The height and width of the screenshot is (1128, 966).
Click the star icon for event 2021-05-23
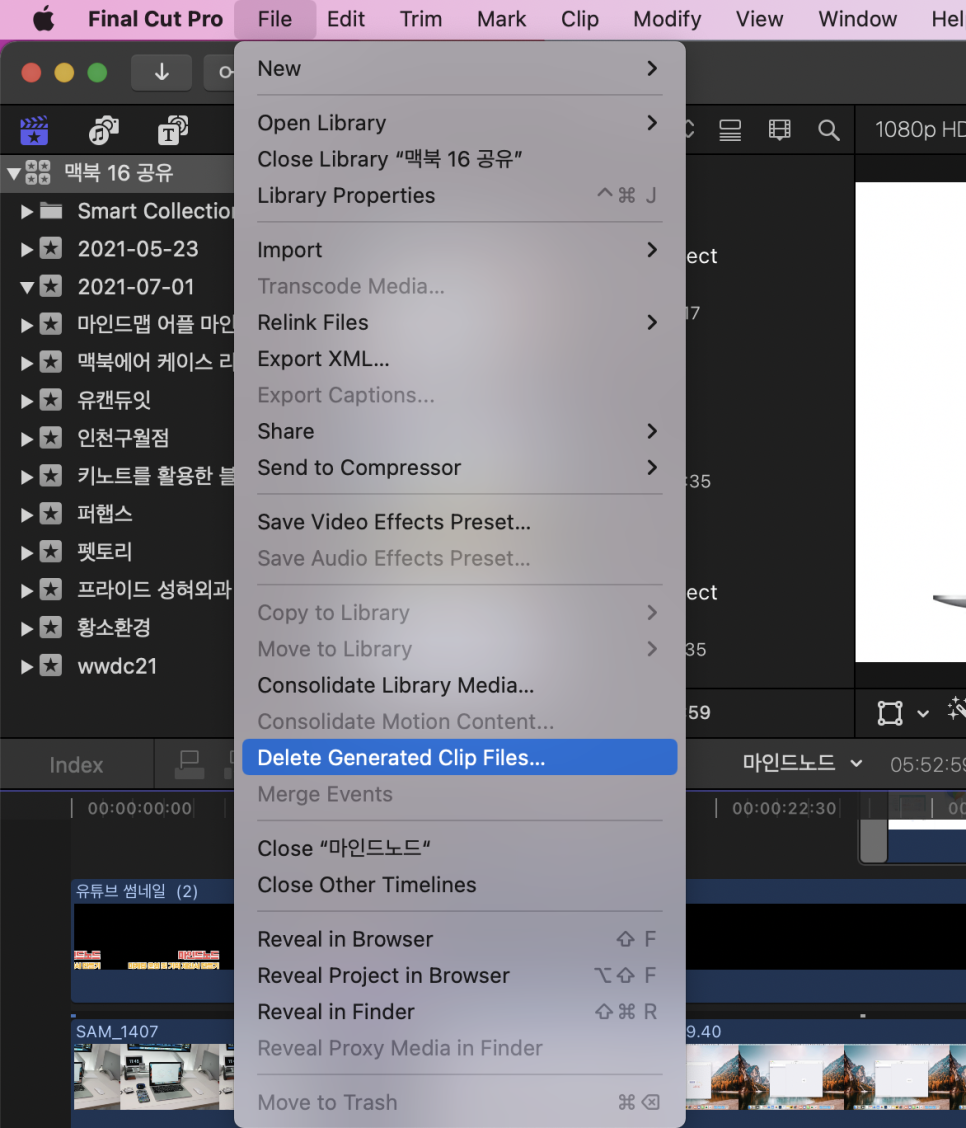coord(50,249)
